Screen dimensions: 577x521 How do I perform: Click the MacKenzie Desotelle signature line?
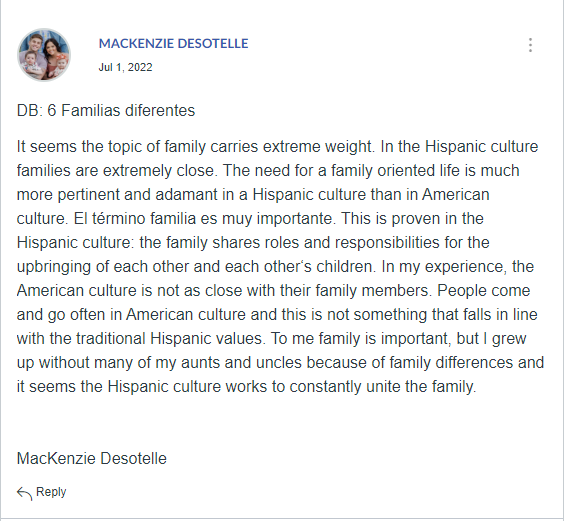click(92, 458)
